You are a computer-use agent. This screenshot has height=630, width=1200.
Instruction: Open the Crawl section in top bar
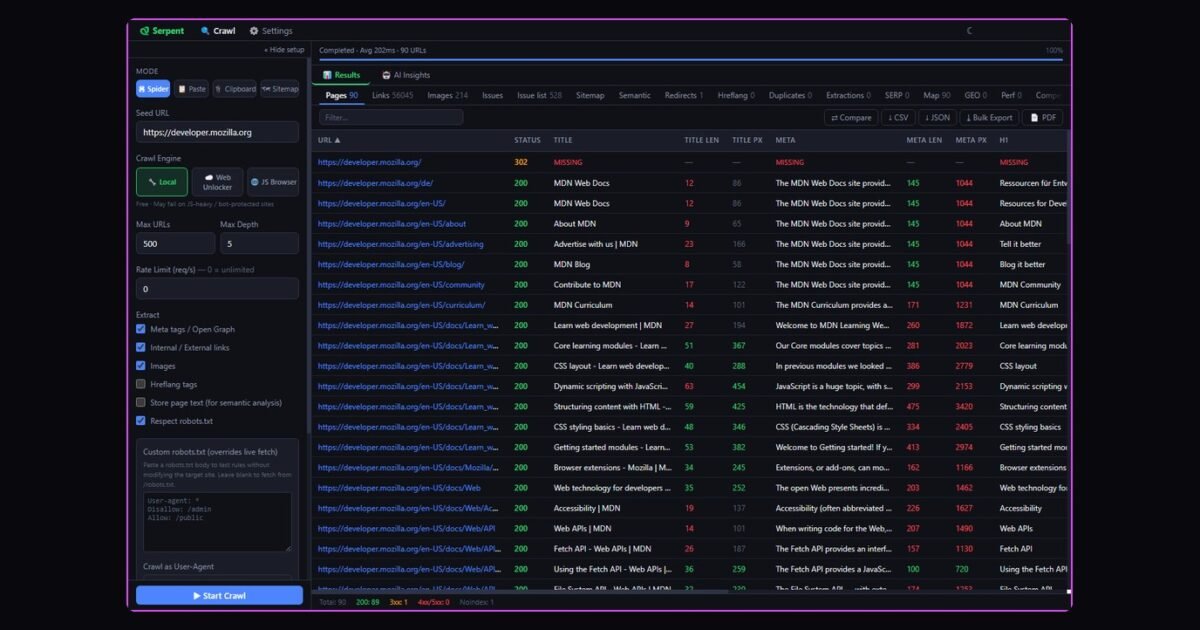(x=218, y=31)
